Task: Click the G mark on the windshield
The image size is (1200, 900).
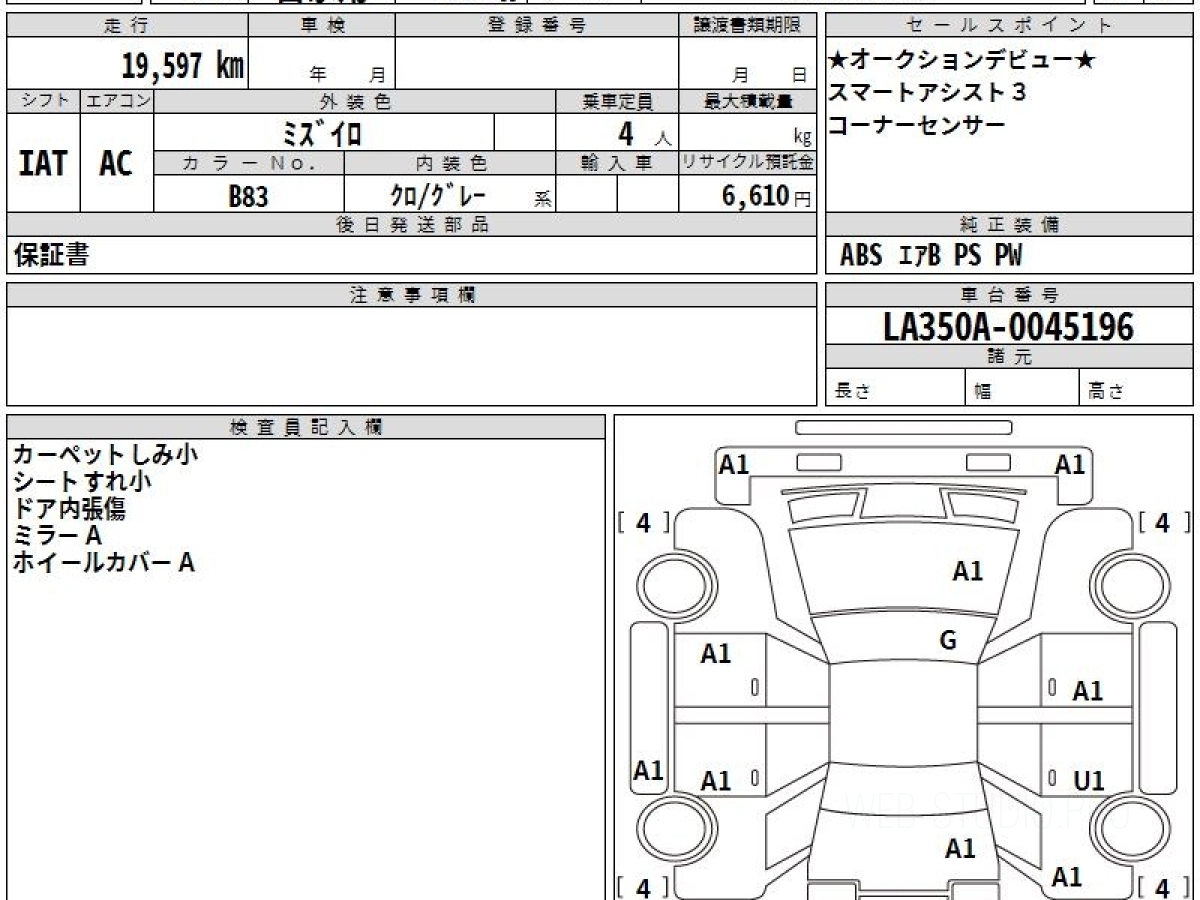Action: click(x=948, y=641)
